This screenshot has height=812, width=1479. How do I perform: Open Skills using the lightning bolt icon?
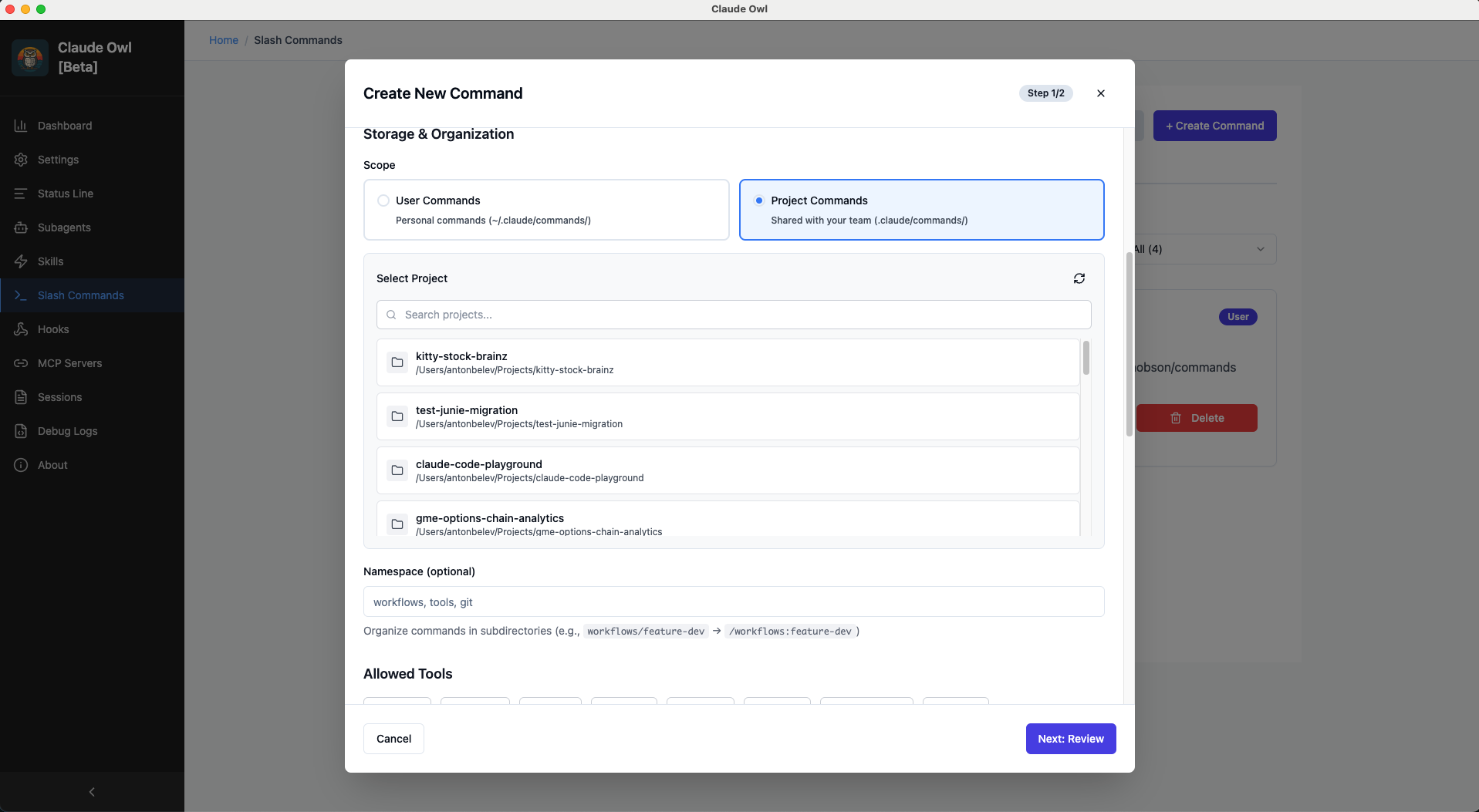22,261
